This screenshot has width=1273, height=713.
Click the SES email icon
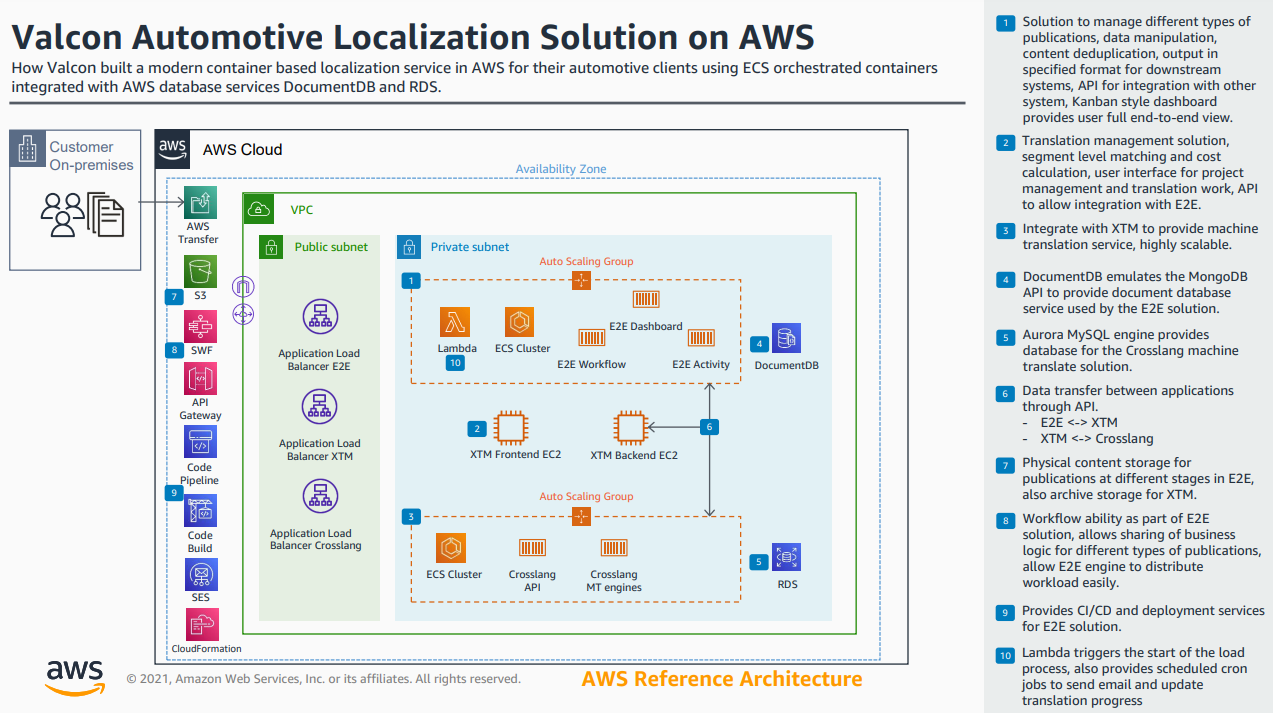point(200,574)
